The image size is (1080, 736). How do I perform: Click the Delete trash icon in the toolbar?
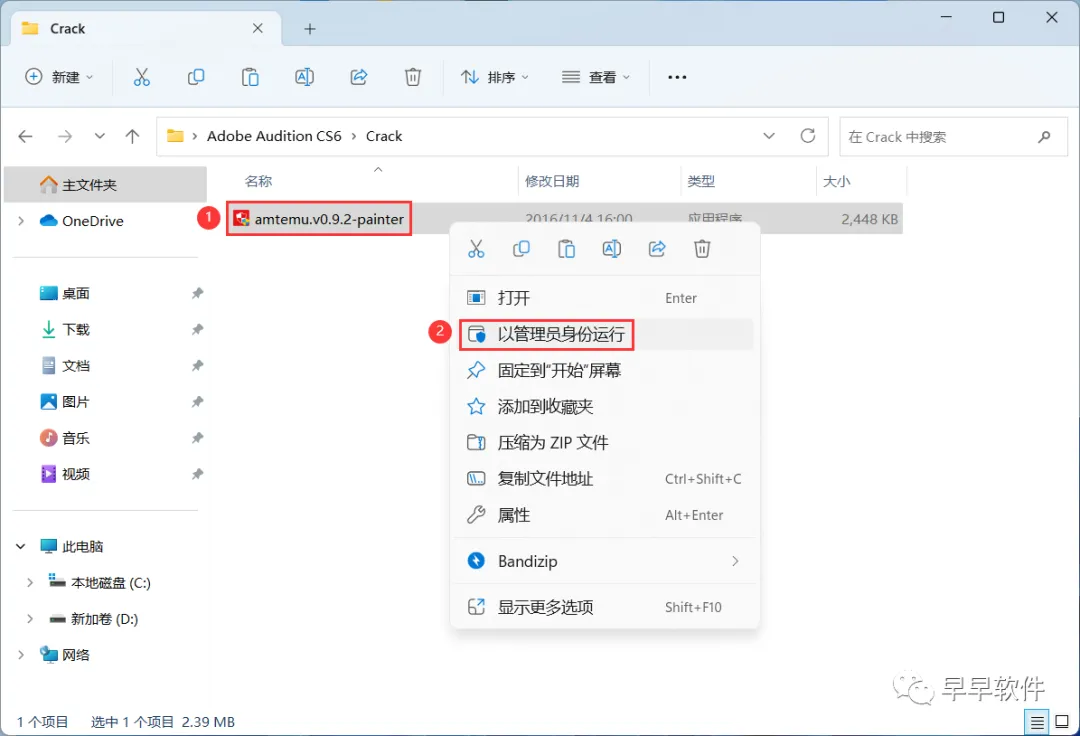[413, 77]
